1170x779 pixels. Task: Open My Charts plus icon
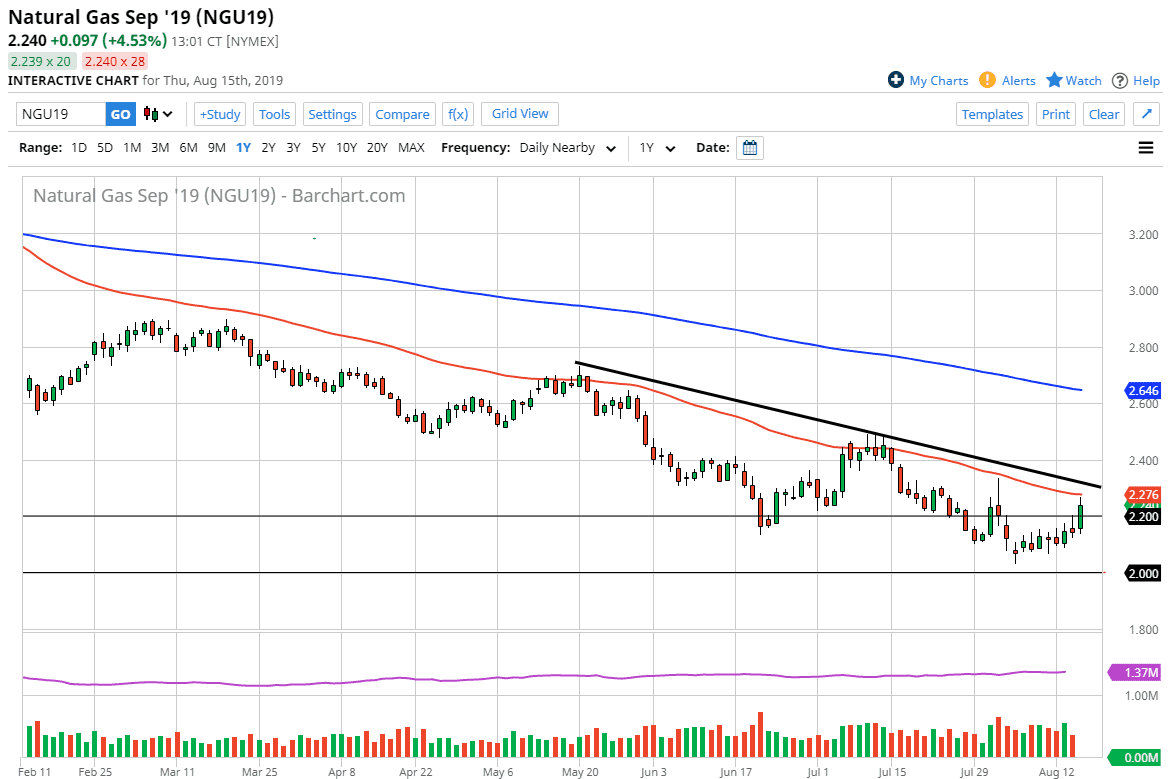[x=896, y=80]
